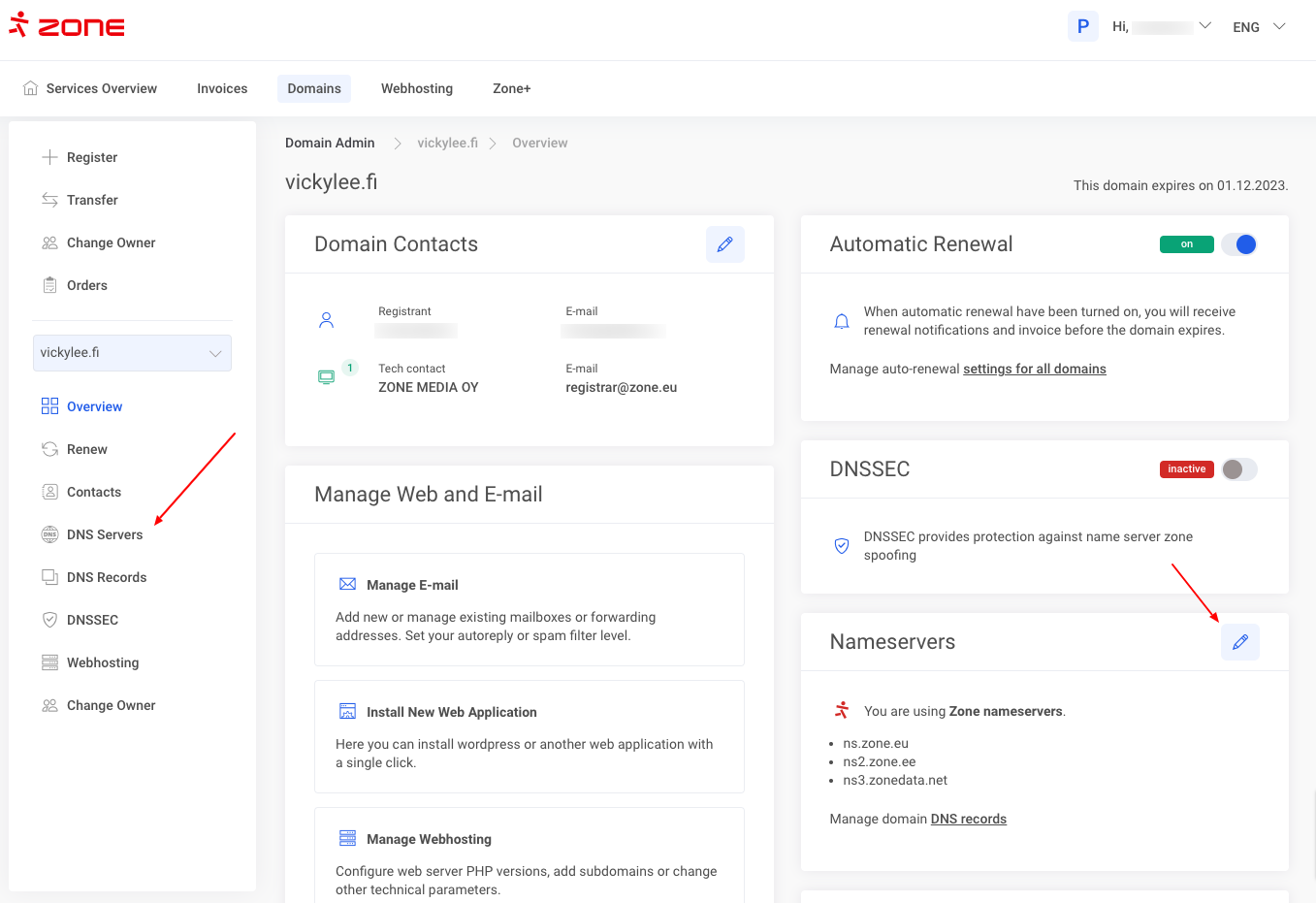The image size is (1316, 903).
Task: Click settings for all domains link
Action: coord(1034,369)
